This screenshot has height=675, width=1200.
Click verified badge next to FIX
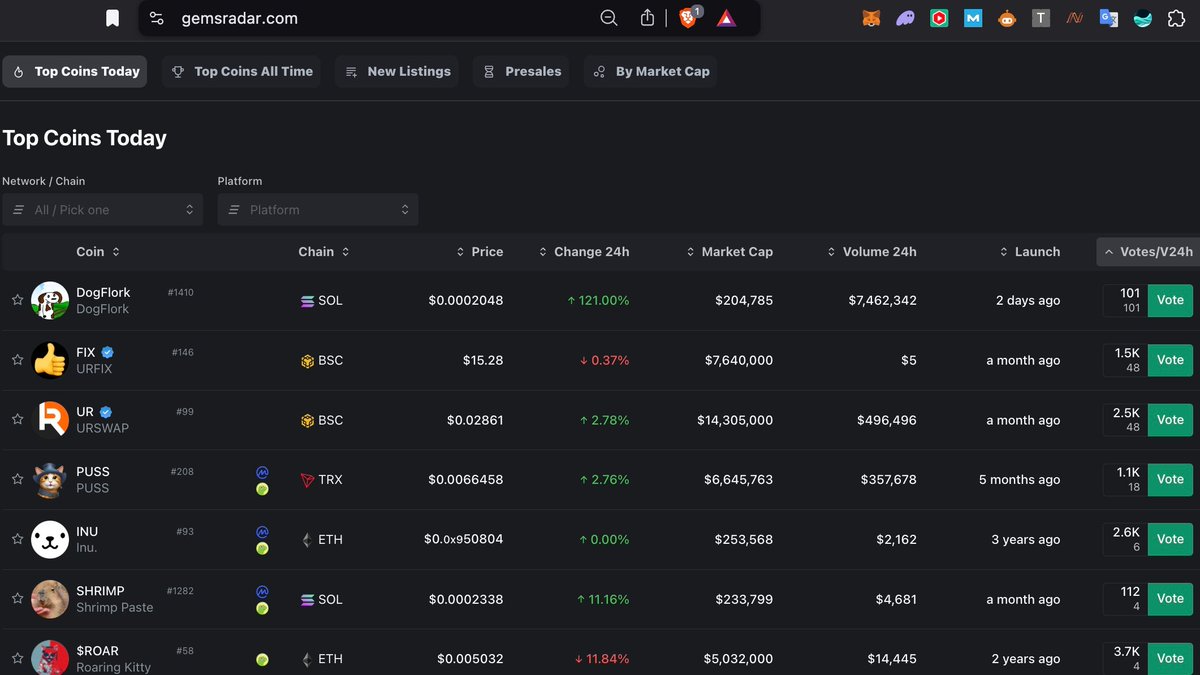point(107,352)
